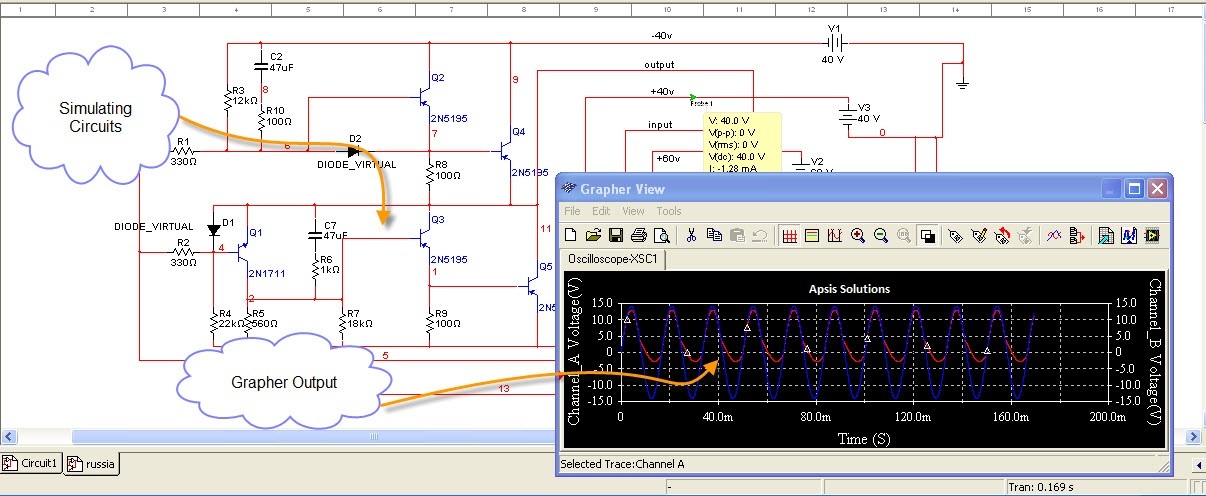Click the Apsis Solutions graph title
The width and height of the screenshot is (1206, 496).
tap(849, 289)
